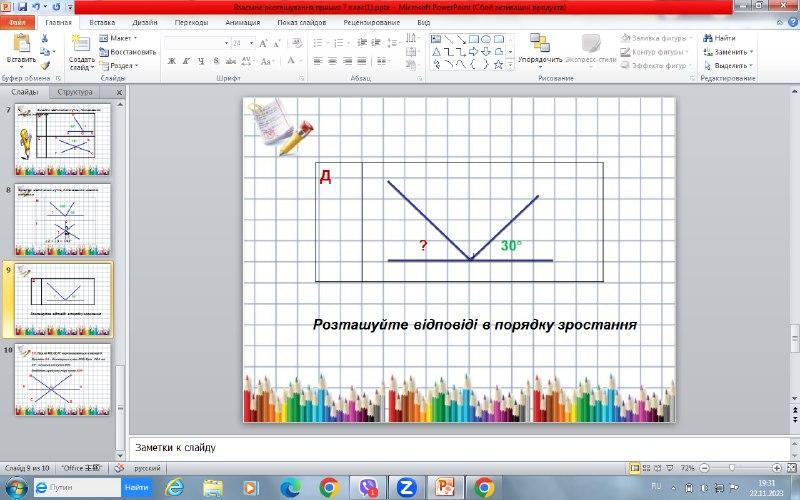Open the Анимация ribbon tab
The image size is (800, 500).
click(x=243, y=22)
